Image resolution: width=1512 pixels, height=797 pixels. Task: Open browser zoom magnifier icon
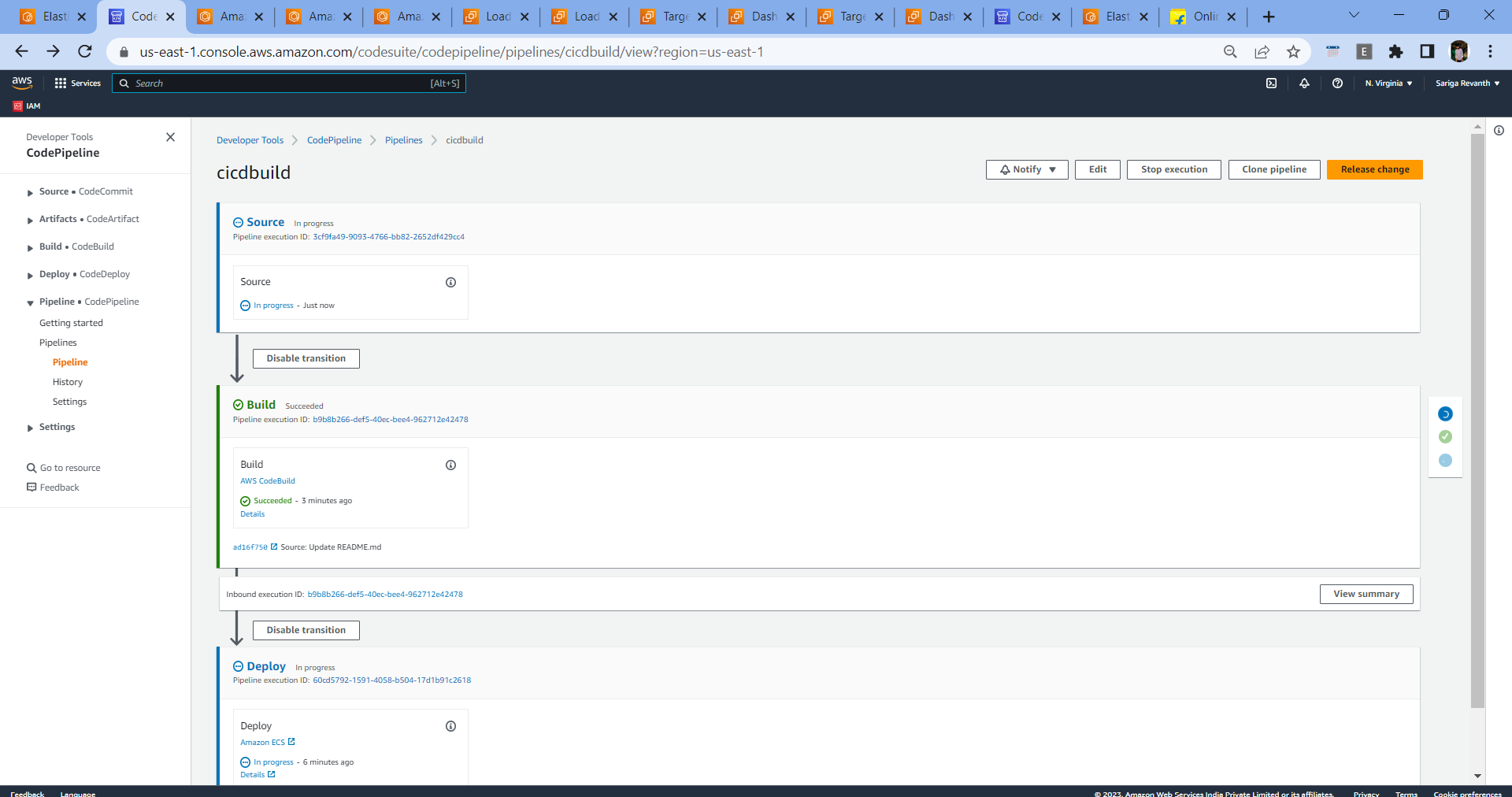pos(1230,52)
